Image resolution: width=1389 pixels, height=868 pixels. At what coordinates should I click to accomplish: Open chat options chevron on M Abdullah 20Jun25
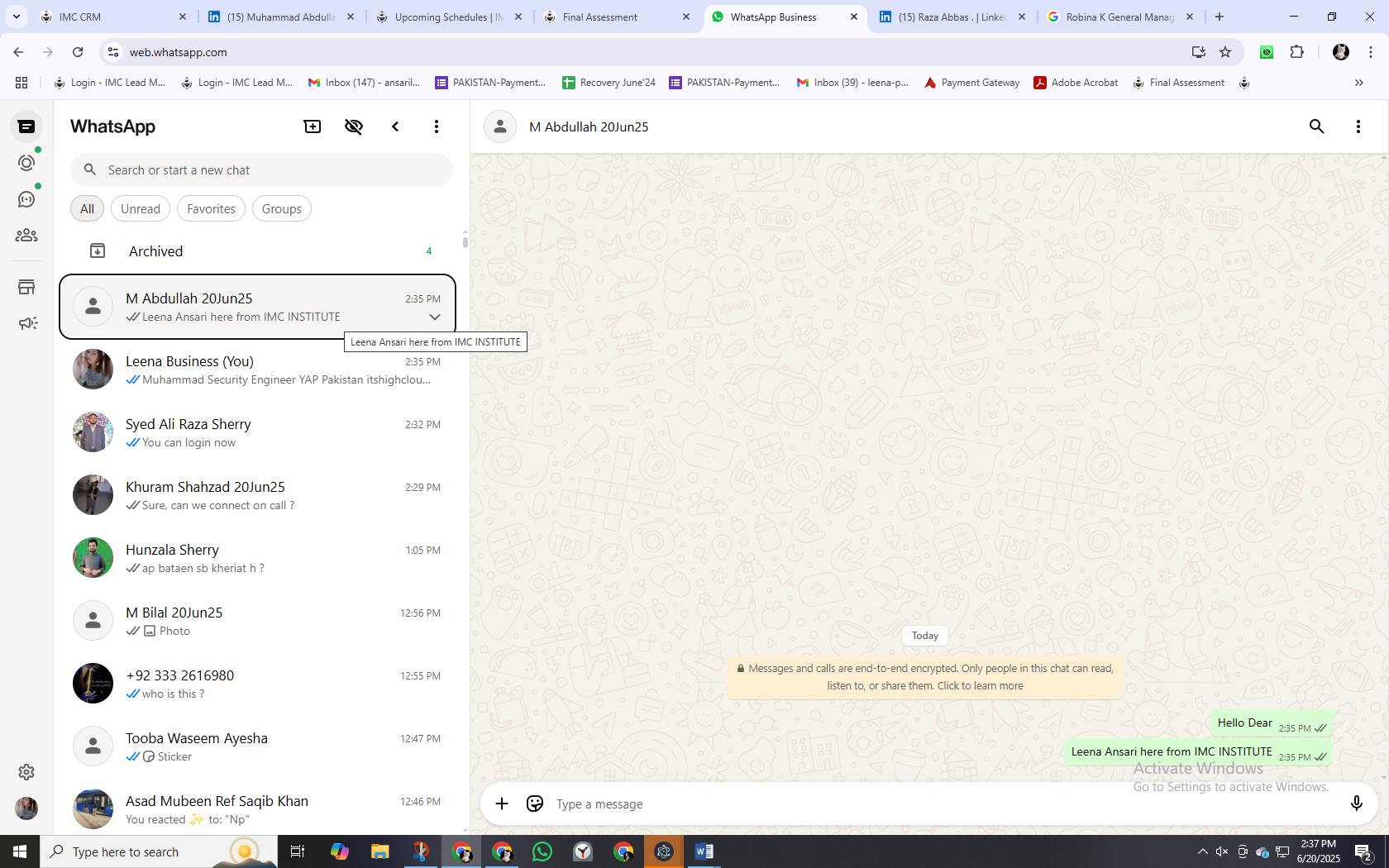click(x=434, y=317)
